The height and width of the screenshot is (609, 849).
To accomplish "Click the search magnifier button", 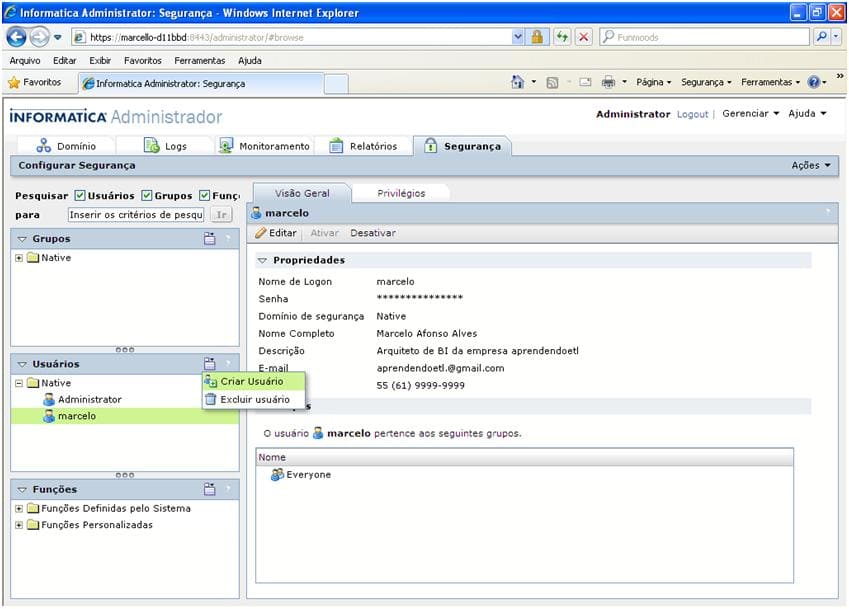I will tap(821, 37).
